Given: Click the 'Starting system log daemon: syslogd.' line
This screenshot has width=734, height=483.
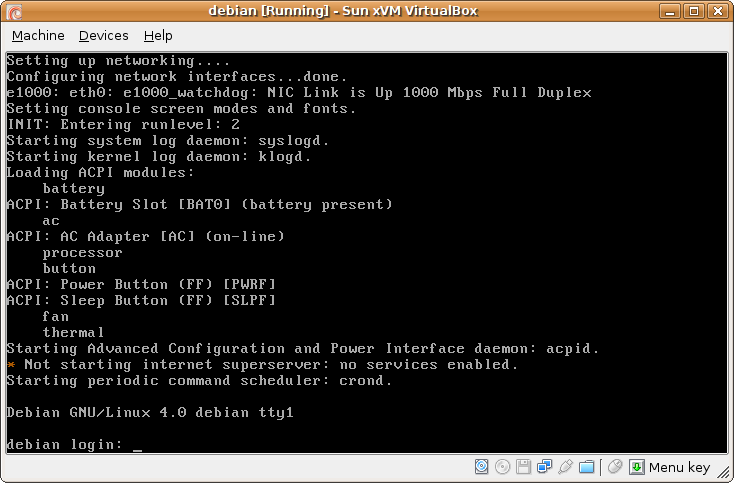Looking at the screenshot, I should click(x=168, y=141).
